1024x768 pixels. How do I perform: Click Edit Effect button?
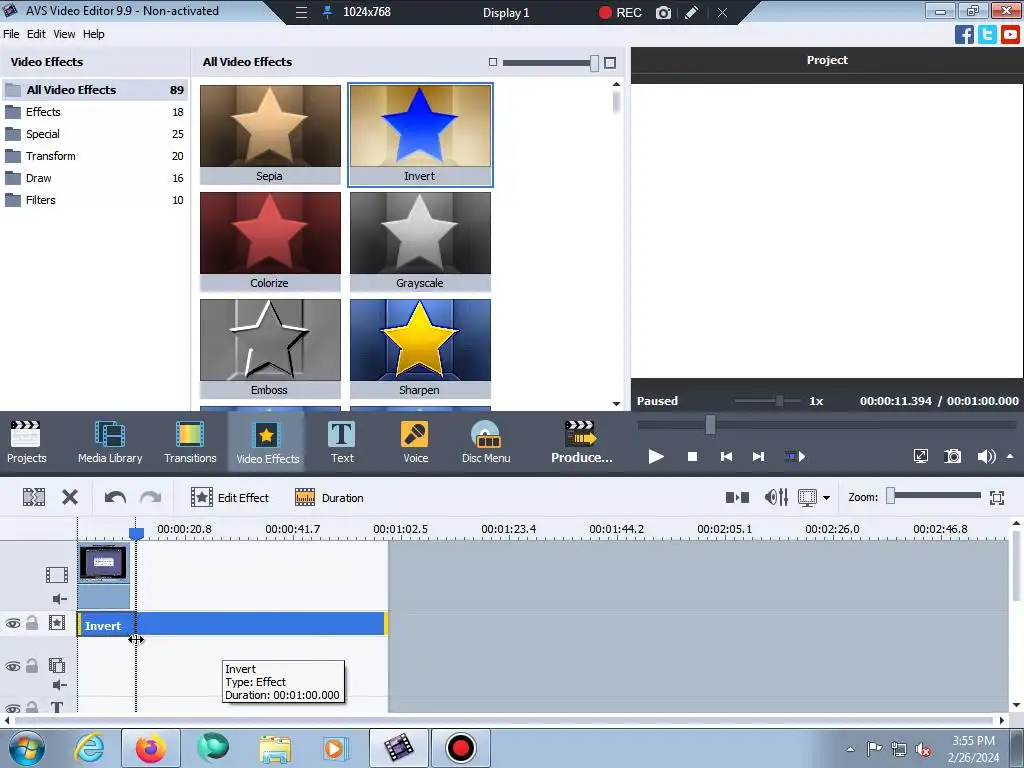230,498
